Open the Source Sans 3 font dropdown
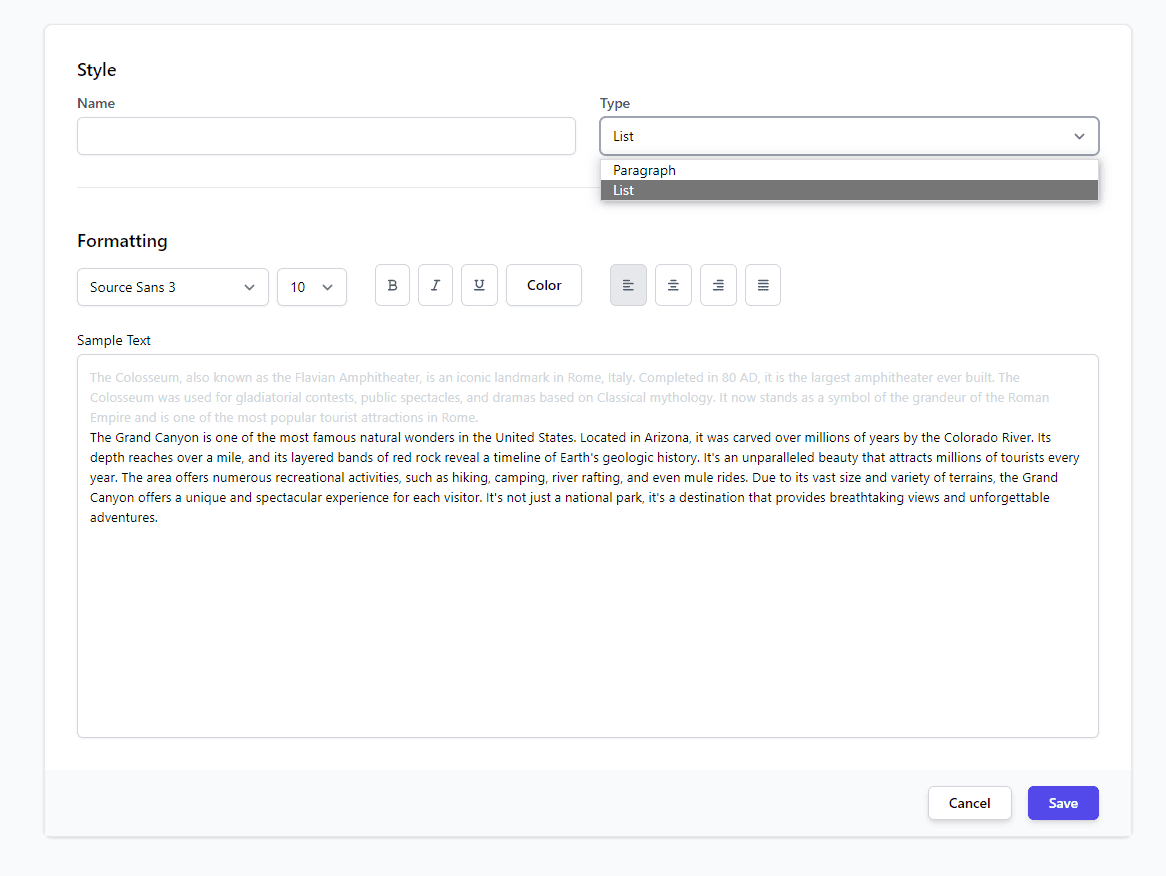This screenshot has width=1166, height=876. coord(172,287)
